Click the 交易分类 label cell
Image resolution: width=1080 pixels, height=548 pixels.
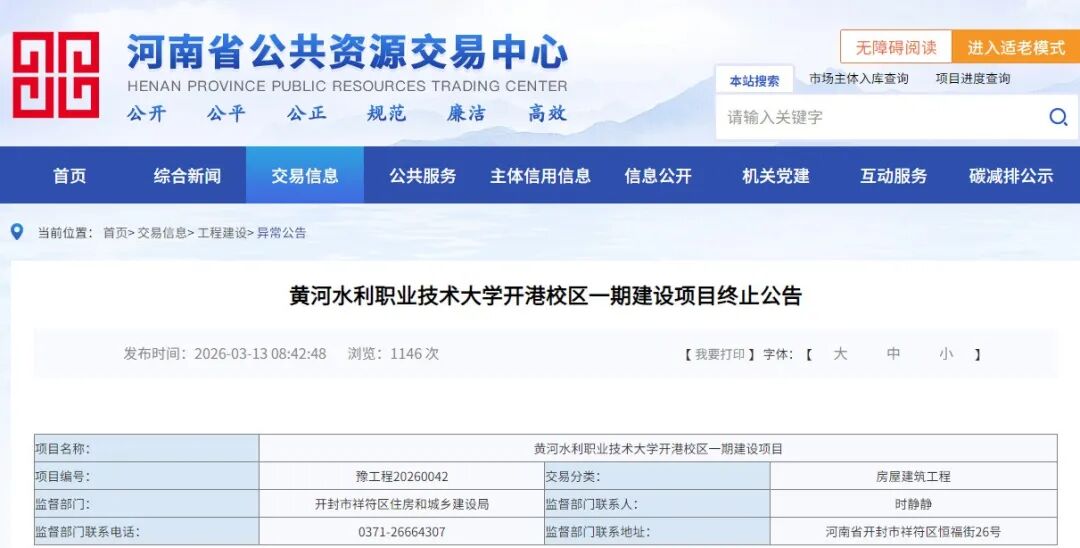(657, 476)
